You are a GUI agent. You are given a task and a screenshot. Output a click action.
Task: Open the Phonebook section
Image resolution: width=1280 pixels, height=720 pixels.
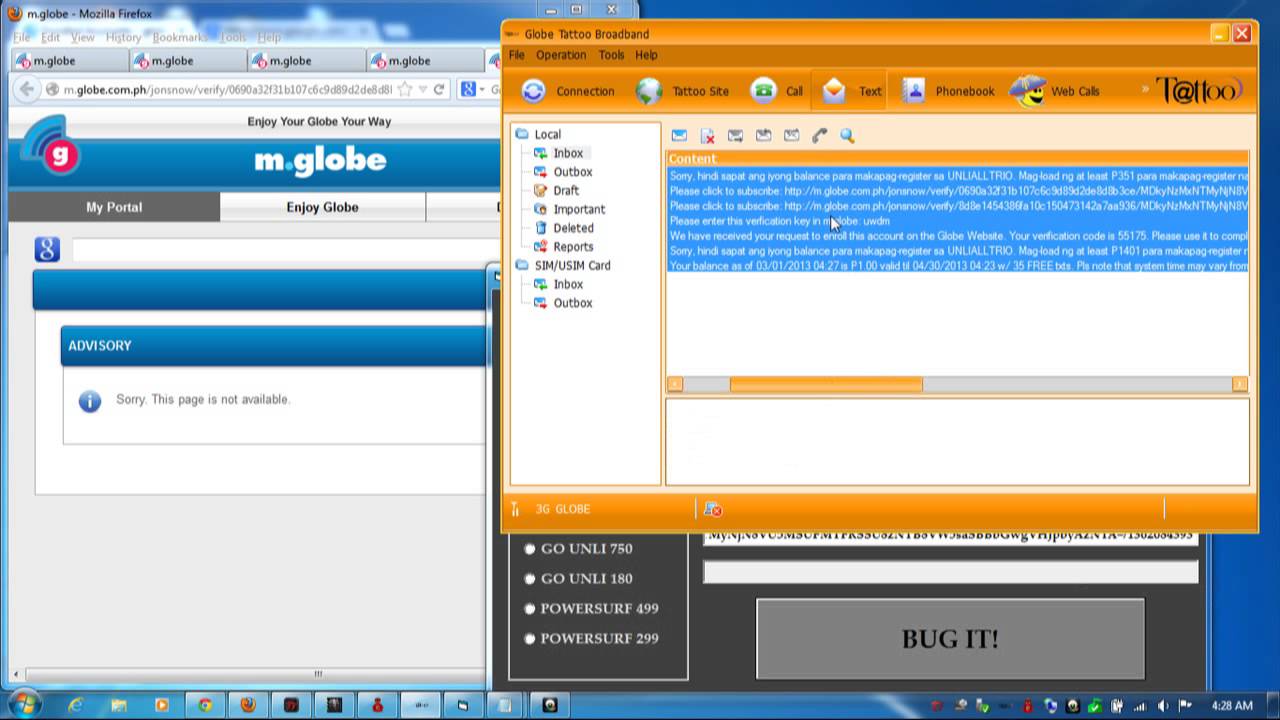point(947,91)
